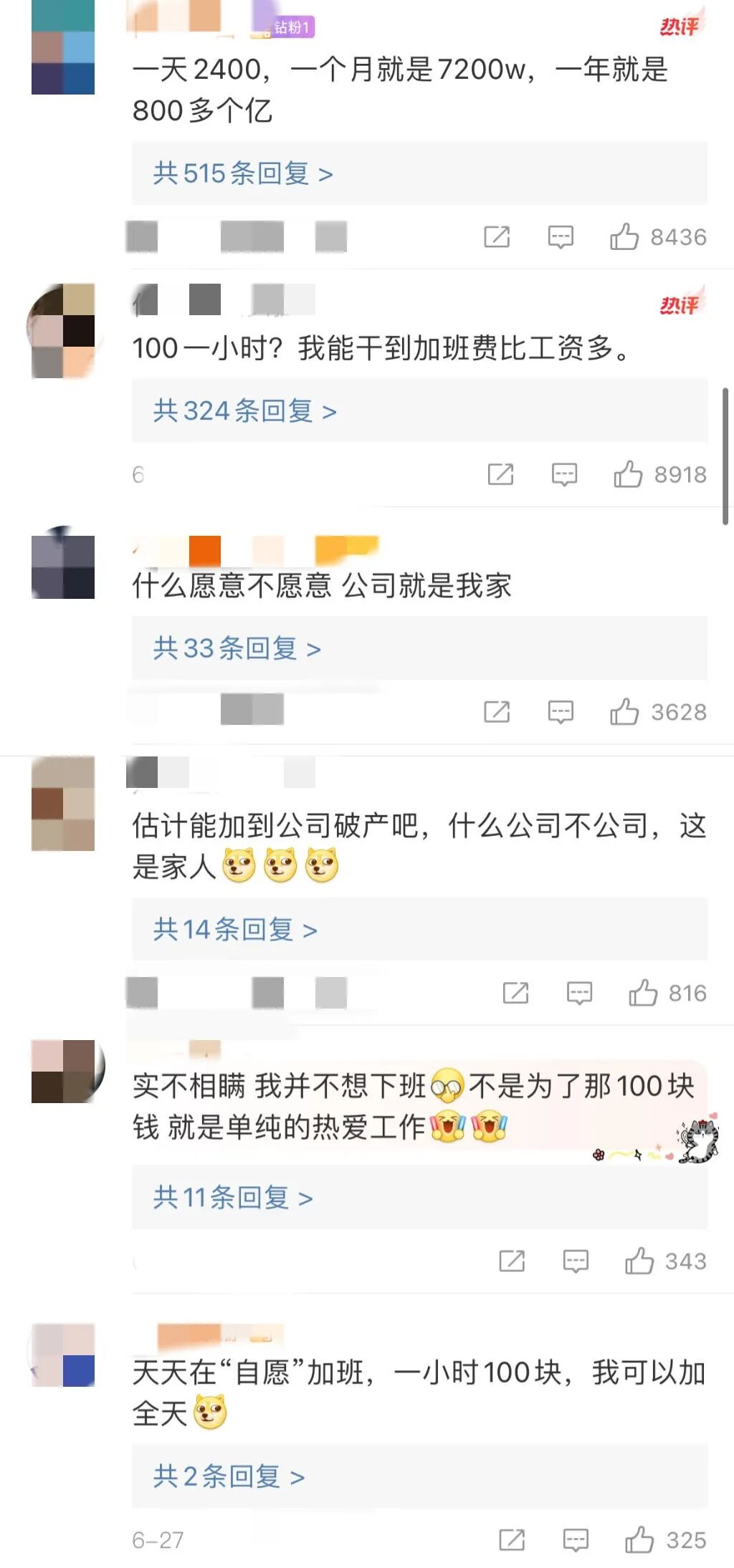Tap the thumbs-up icon showing 343
Image resolution: width=734 pixels, height=1568 pixels.
639,1261
